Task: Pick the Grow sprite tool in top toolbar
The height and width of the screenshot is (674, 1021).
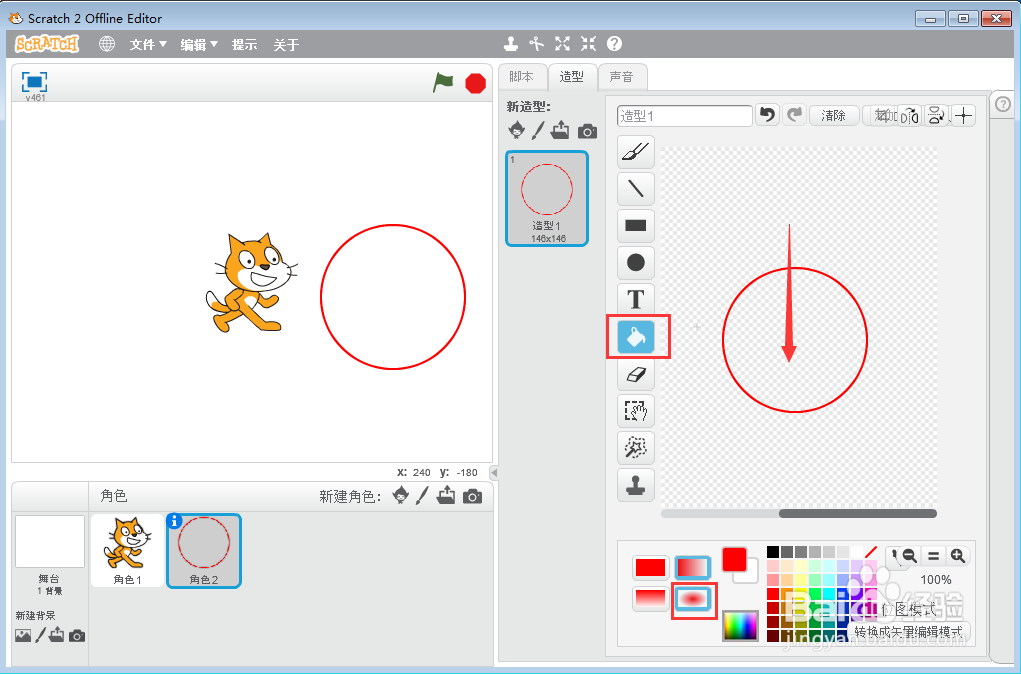Action: tap(563, 44)
